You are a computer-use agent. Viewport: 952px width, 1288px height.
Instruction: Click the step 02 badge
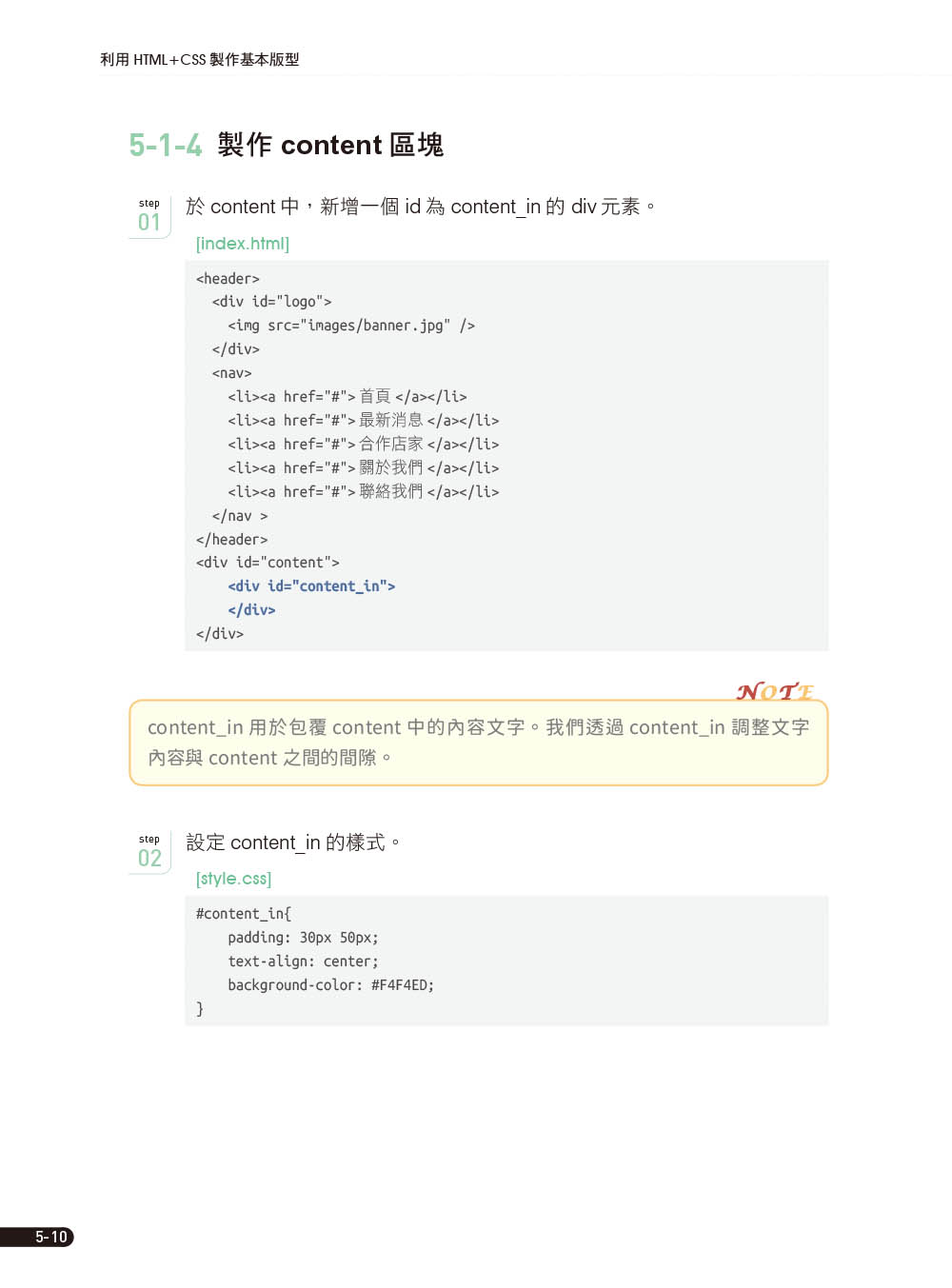tap(149, 852)
